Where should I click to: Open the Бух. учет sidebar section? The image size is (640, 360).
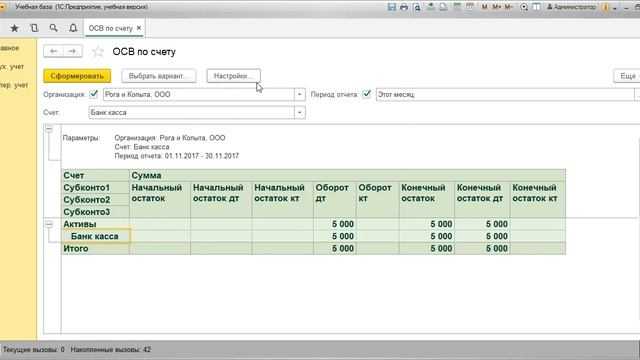click(11, 67)
